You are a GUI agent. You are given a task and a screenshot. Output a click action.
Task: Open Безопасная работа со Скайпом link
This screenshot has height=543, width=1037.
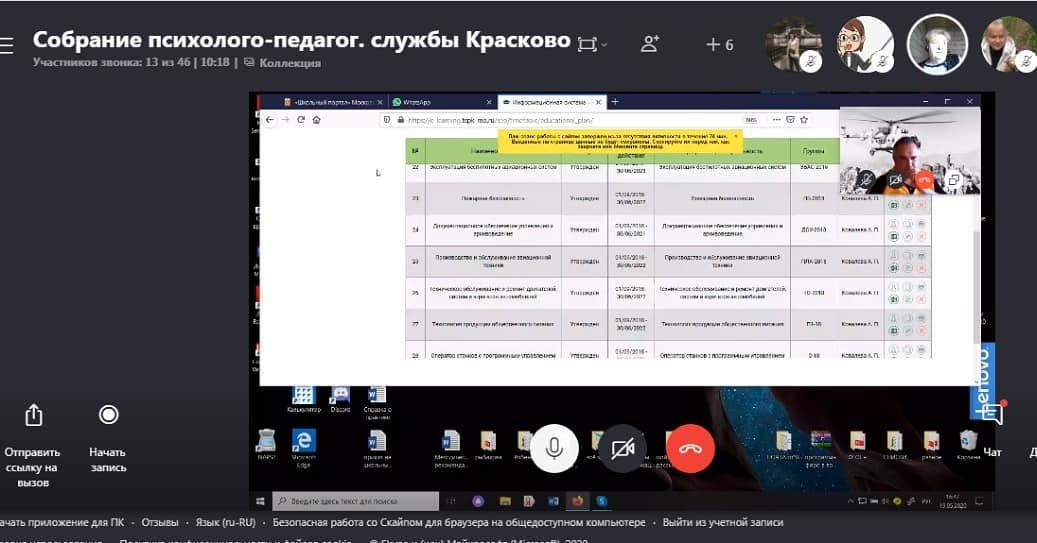pyautogui.click(x=459, y=522)
